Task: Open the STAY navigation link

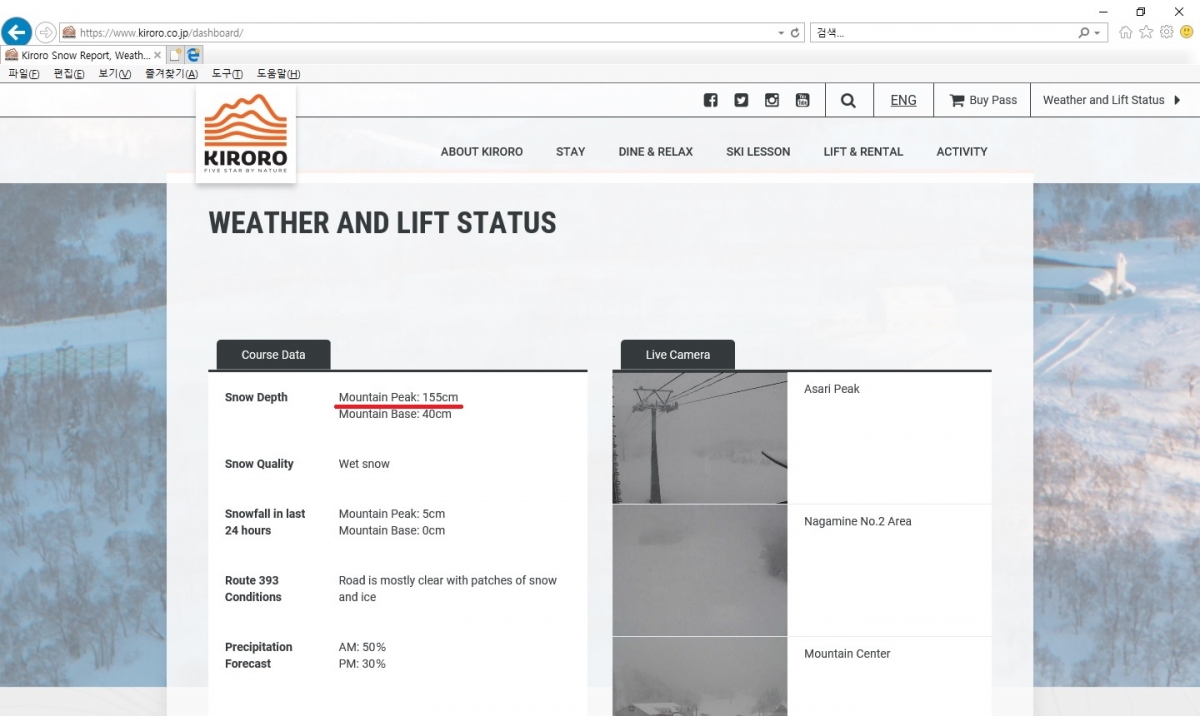Action: coord(570,152)
